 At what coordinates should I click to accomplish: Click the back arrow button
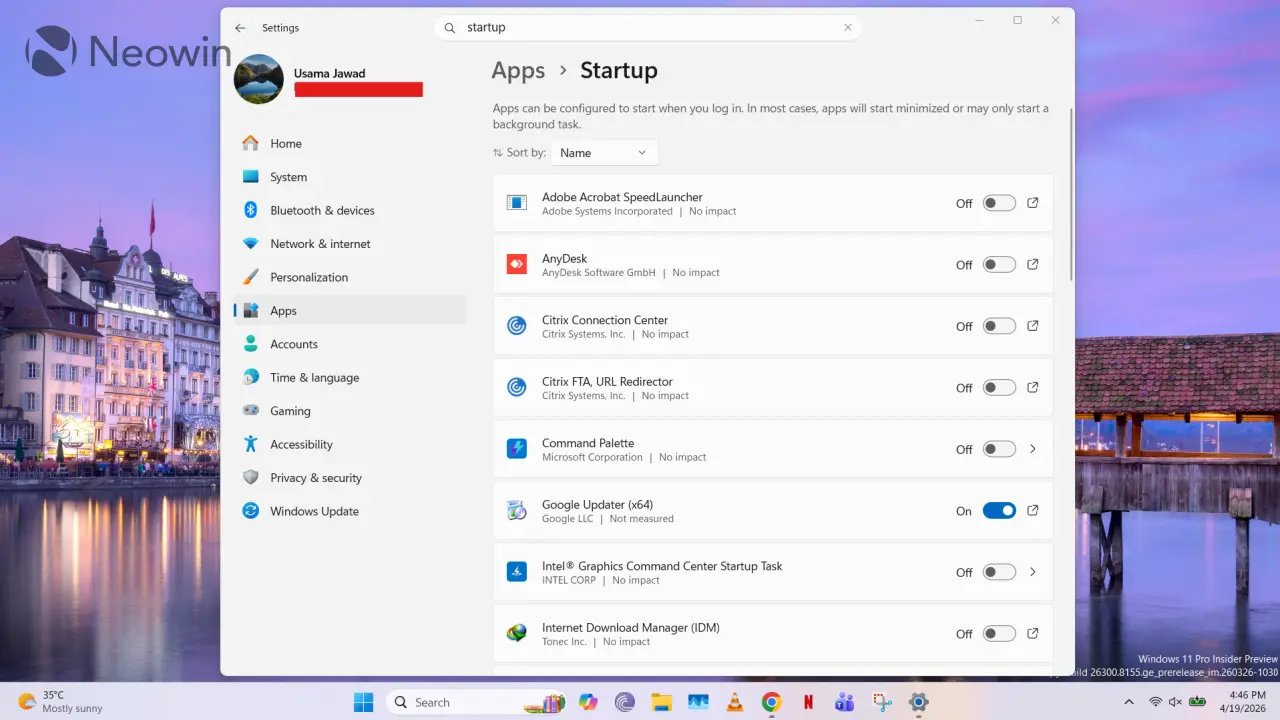pos(239,28)
